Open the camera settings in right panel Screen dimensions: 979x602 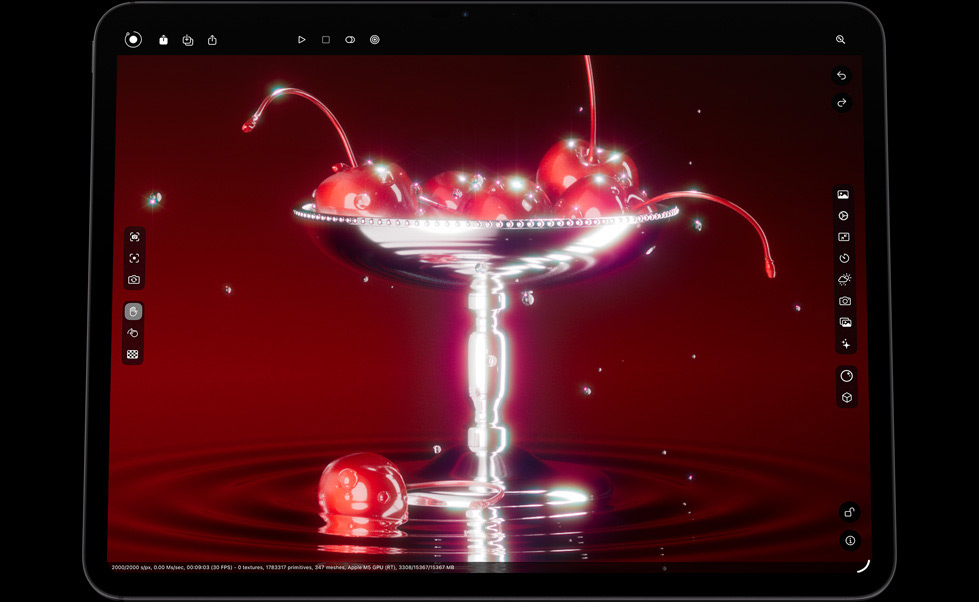coord(844,301)
